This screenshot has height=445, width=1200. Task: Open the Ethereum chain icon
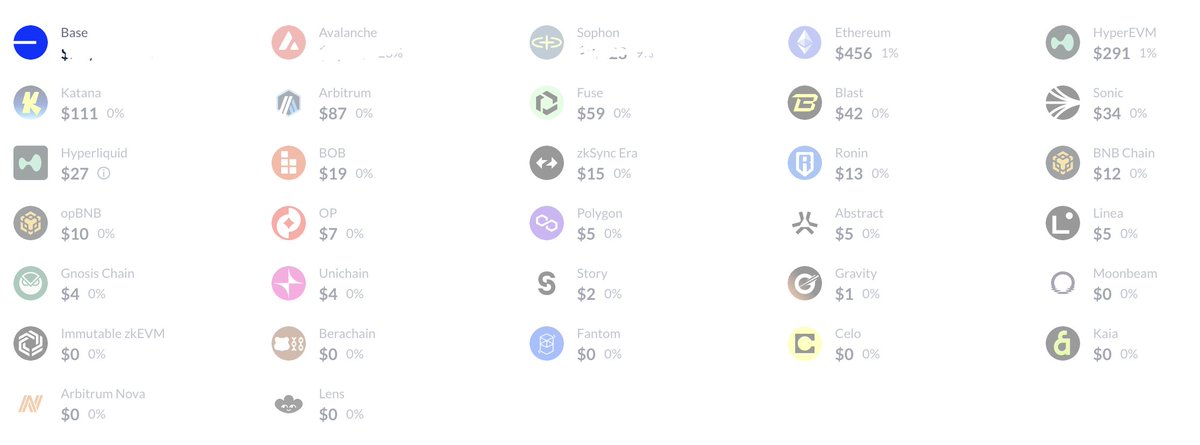[805, 43]
